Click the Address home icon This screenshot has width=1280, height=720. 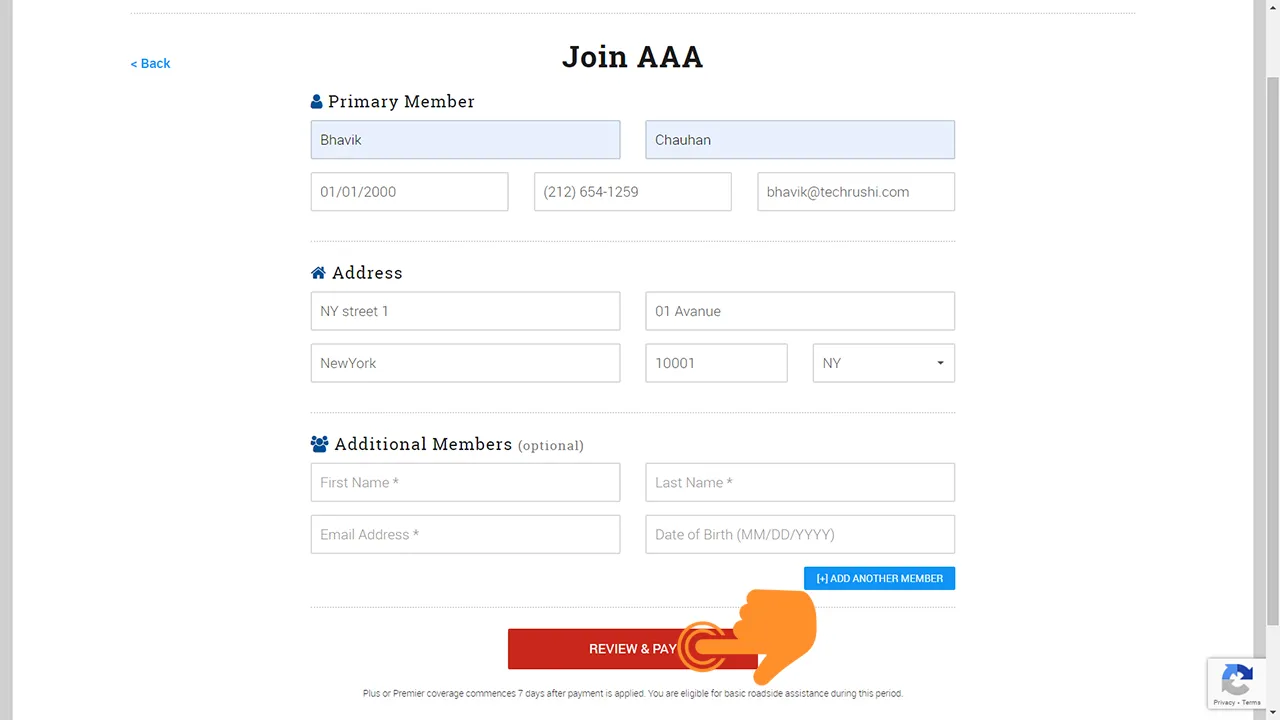(x=318, y=273)
